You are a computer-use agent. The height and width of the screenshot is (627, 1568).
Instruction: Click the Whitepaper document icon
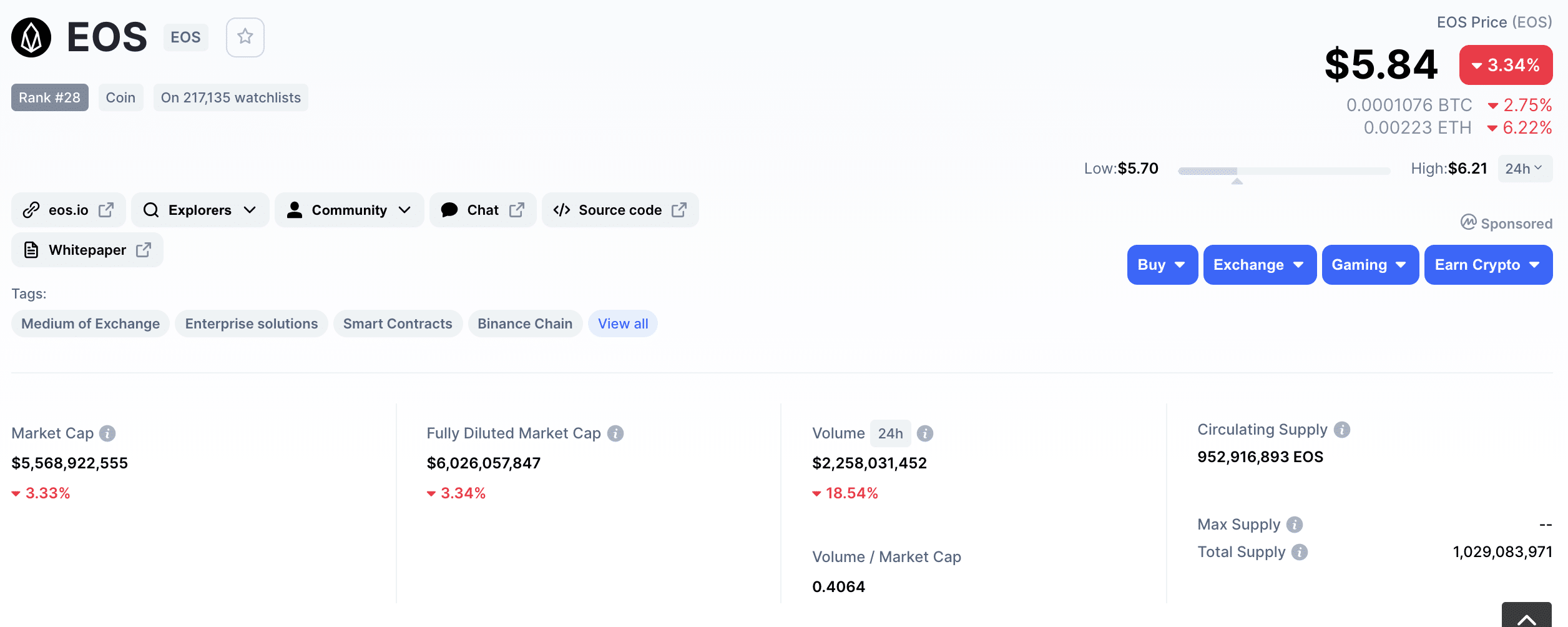[31, 250]
